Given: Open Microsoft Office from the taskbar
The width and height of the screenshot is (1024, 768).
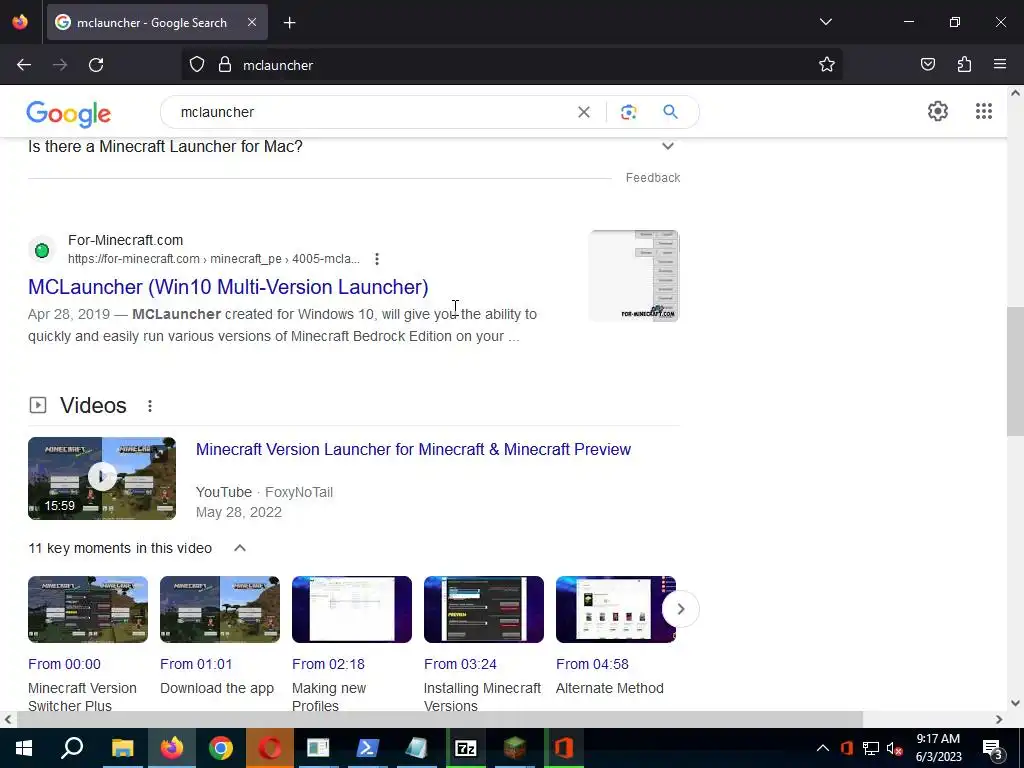Looking at the screenshot, I should [x=564, y=748].
